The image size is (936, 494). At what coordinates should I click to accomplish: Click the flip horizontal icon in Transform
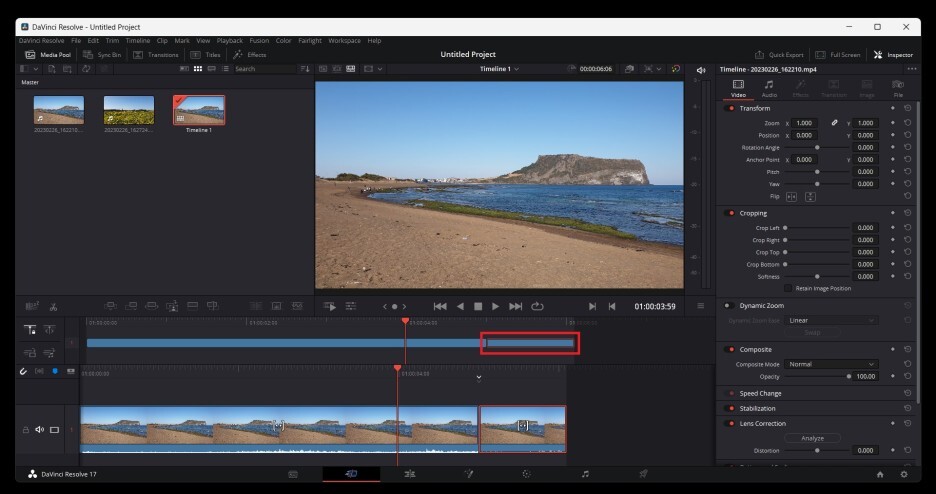[x=791, y=197]
